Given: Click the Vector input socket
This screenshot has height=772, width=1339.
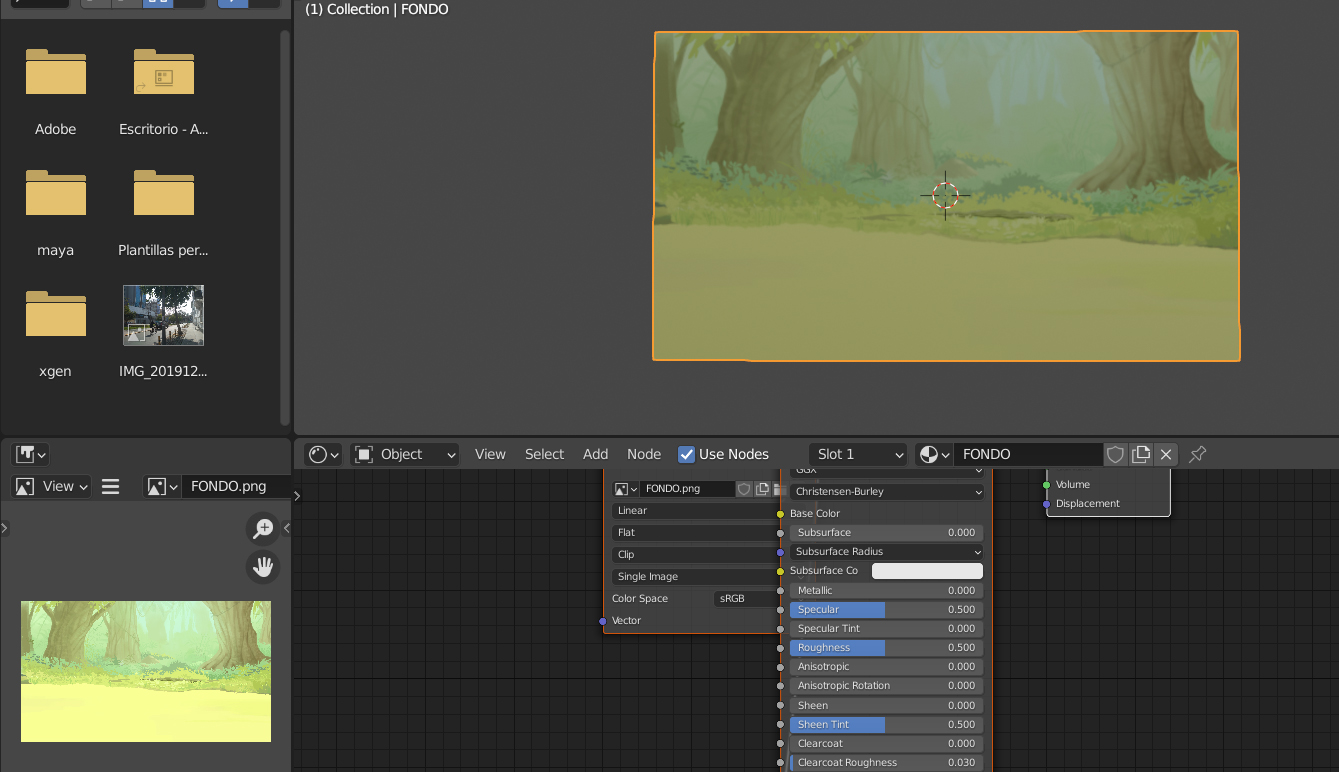Looking at the screenshot, I should 603,621.
